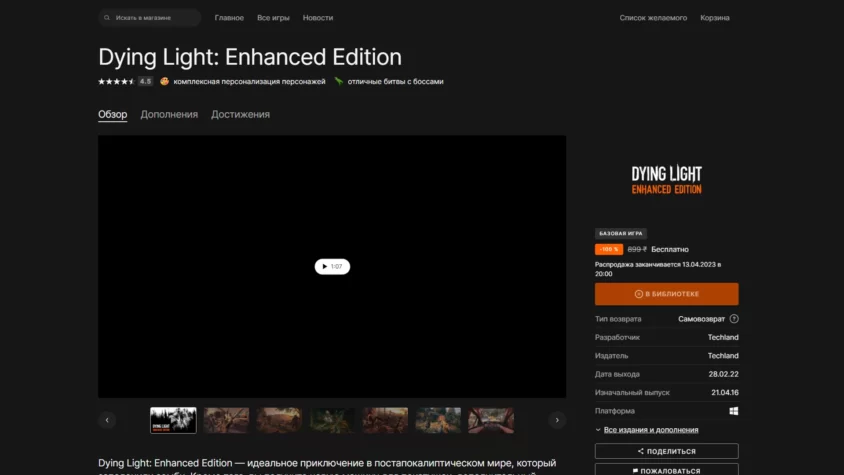Click the original release date 21.04.16
844x475 pixels.
[x=725, y=393]
